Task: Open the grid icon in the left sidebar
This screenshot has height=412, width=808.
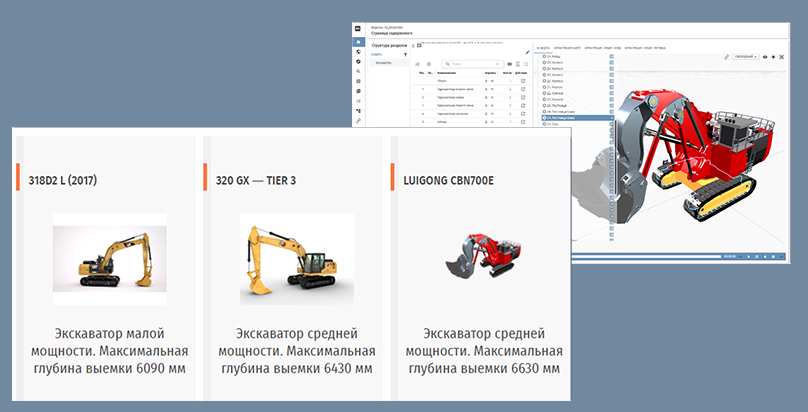Action: pyautogui.click(x=358, y=81)
